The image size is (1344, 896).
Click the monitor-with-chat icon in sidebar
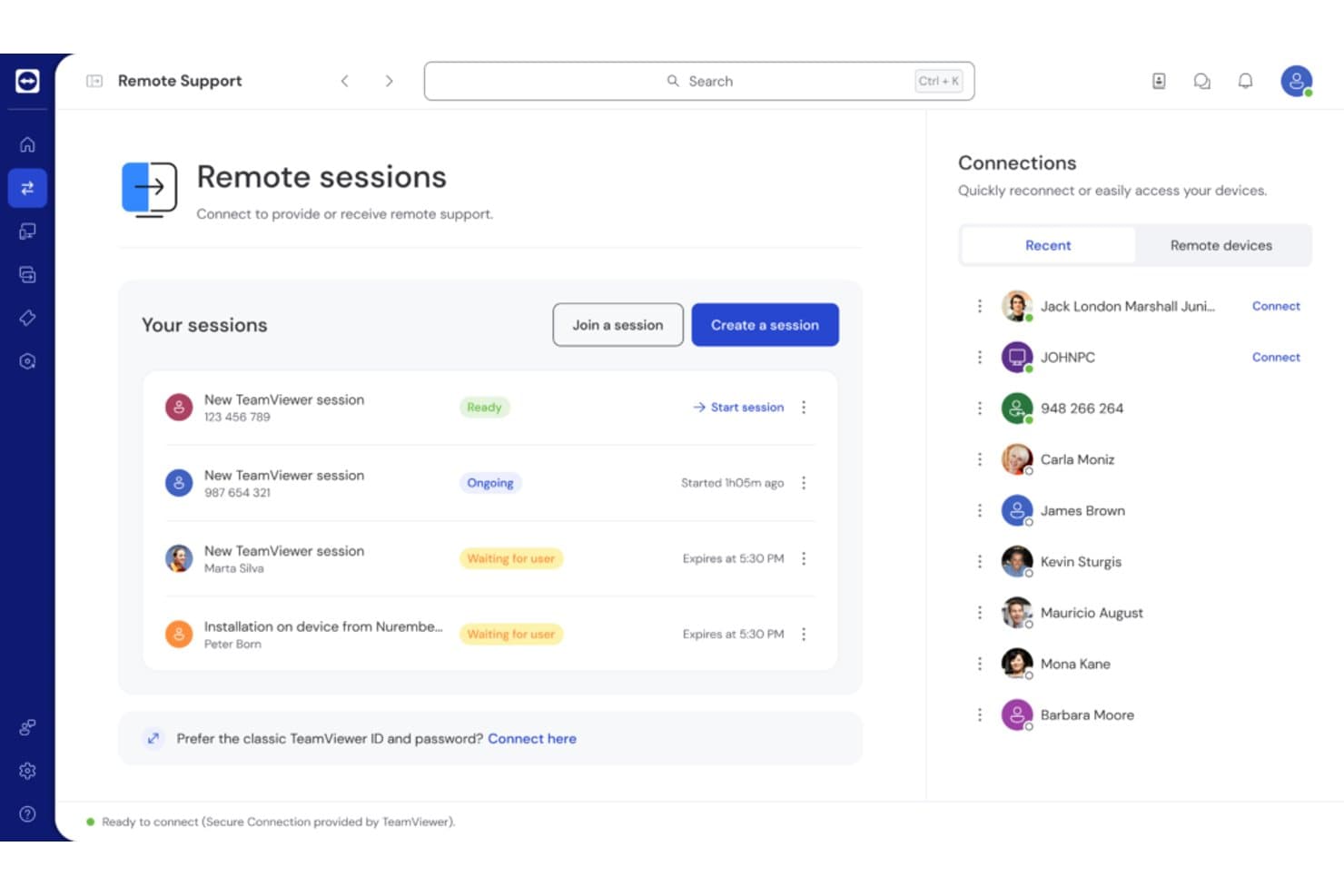point(27,231)
